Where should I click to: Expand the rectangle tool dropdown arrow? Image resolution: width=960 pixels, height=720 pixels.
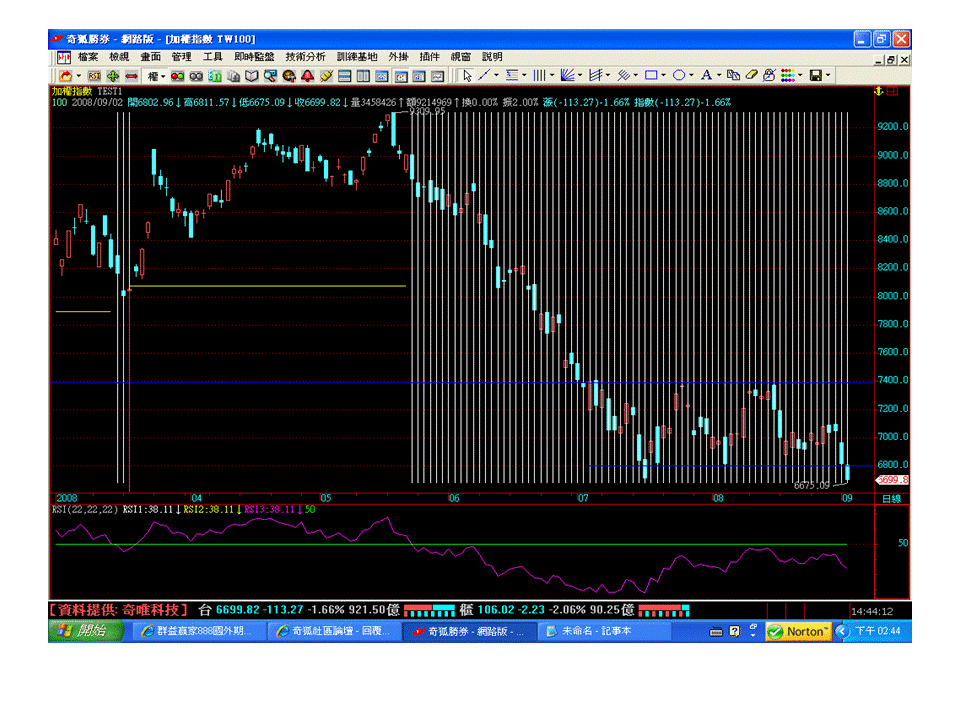[663, 75]
